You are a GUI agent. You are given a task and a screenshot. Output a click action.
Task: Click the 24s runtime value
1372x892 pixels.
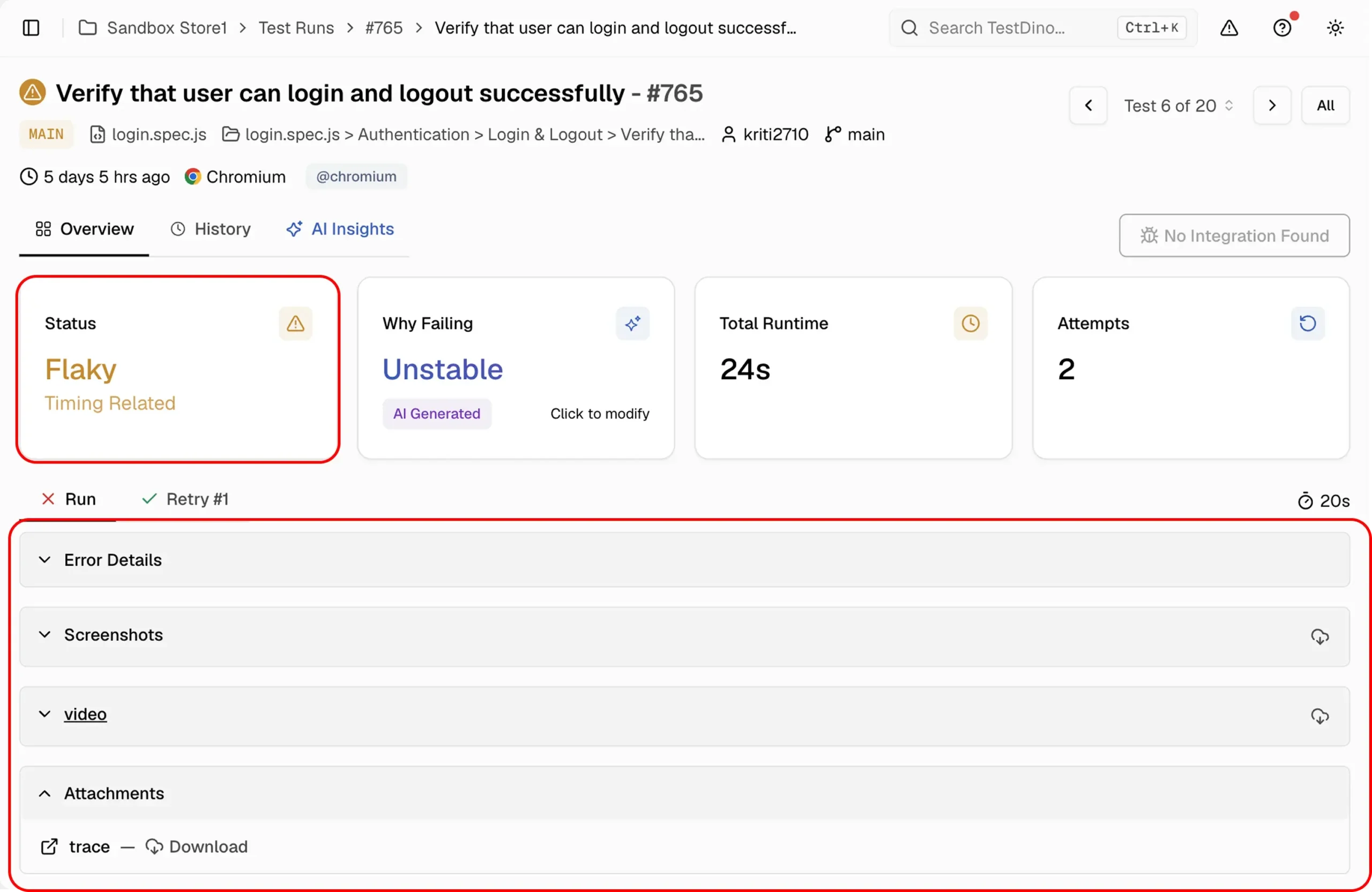(x=745, y=369)
